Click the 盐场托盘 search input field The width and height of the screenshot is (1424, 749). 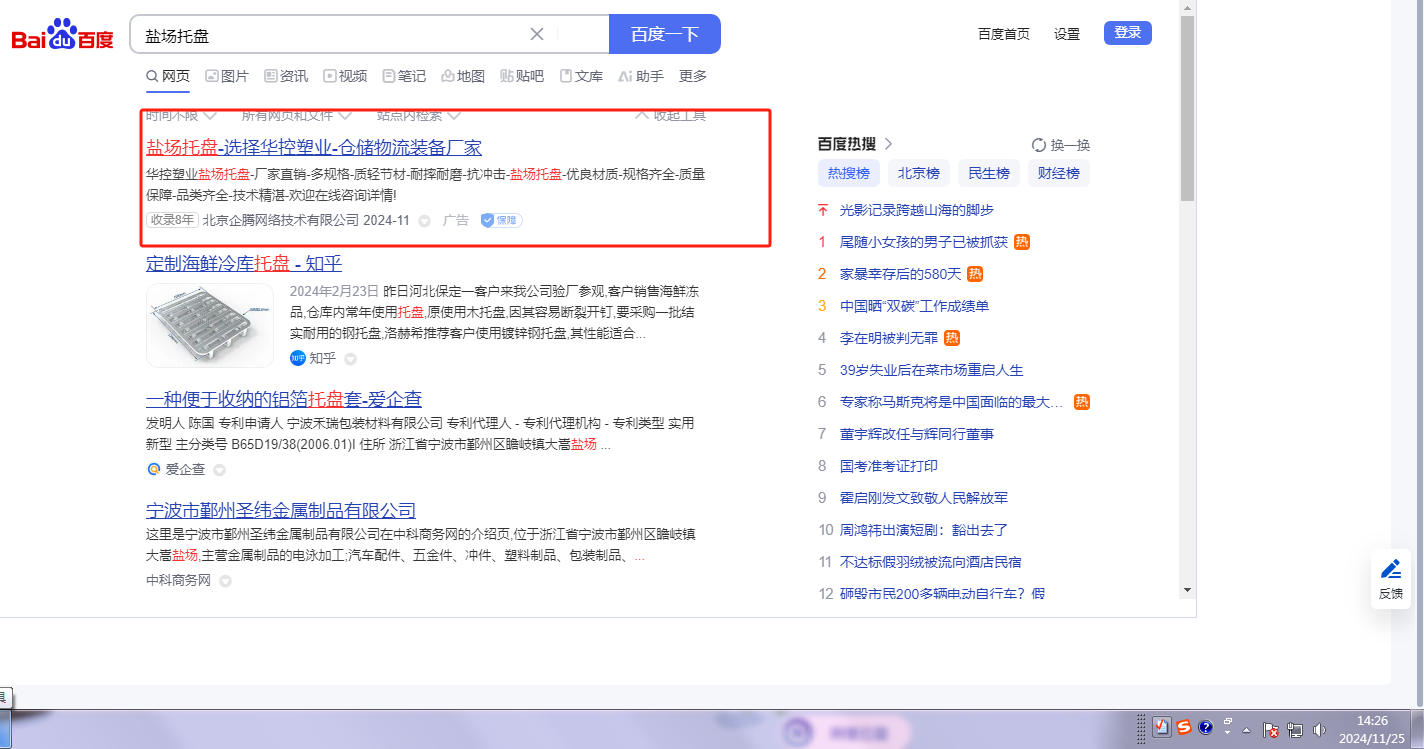(330, 35)
